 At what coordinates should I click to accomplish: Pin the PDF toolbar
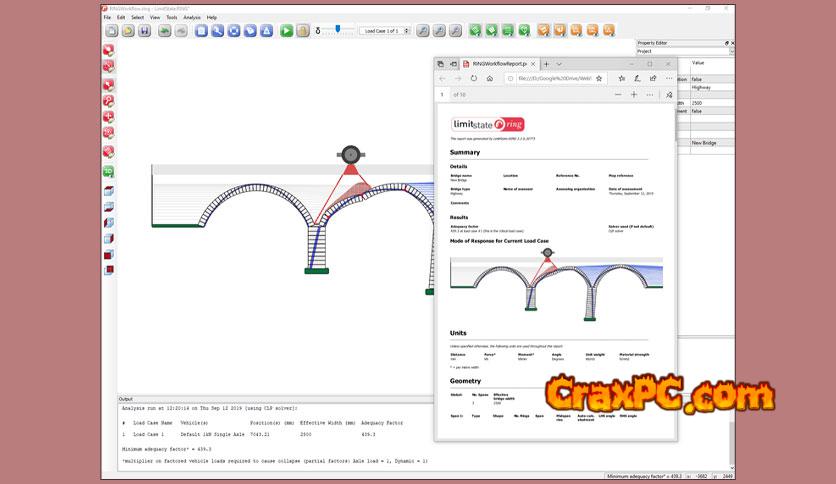tap(669, 95)
